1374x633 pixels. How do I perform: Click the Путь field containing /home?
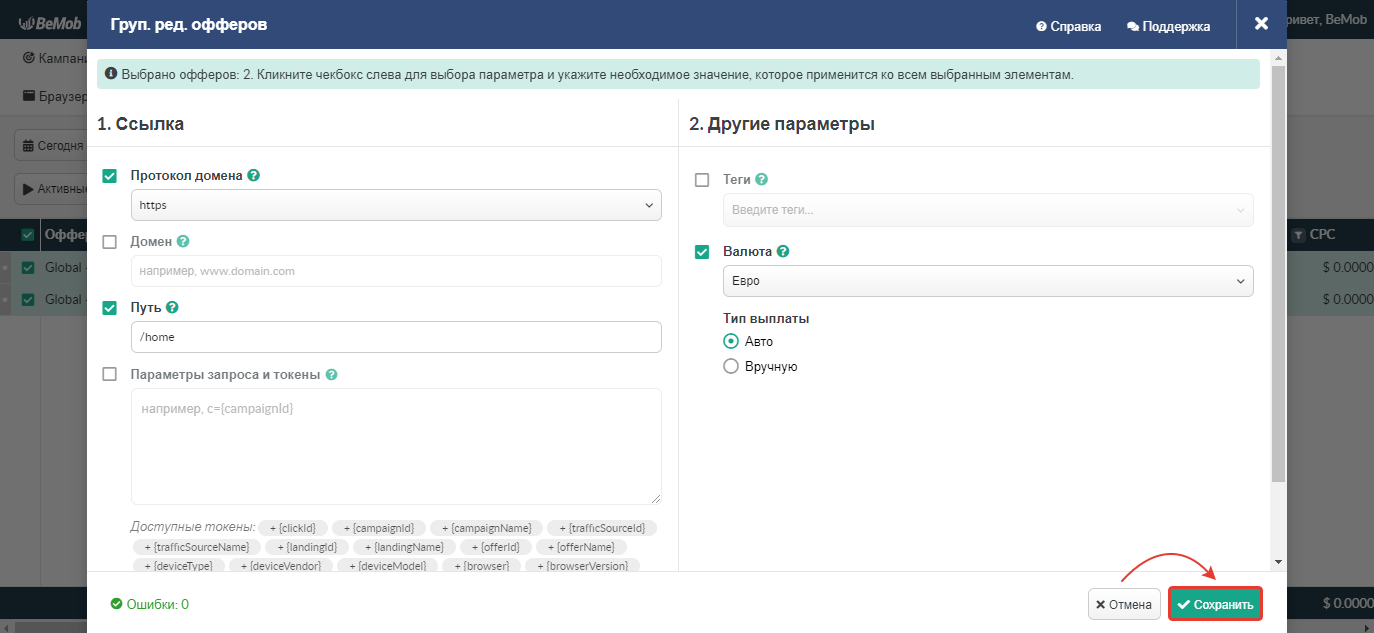(x=396, y=337)
